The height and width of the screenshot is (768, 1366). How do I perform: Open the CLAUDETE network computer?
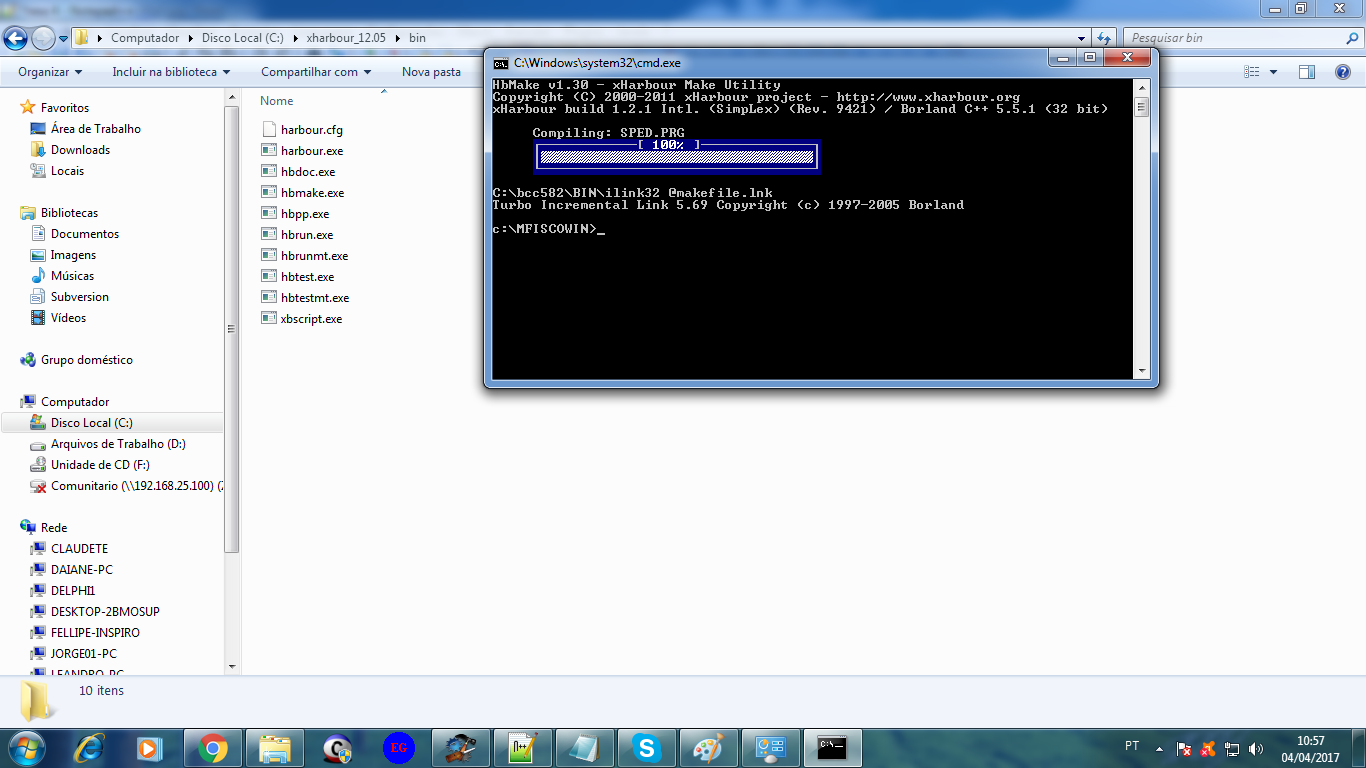[x=79, y=549]
